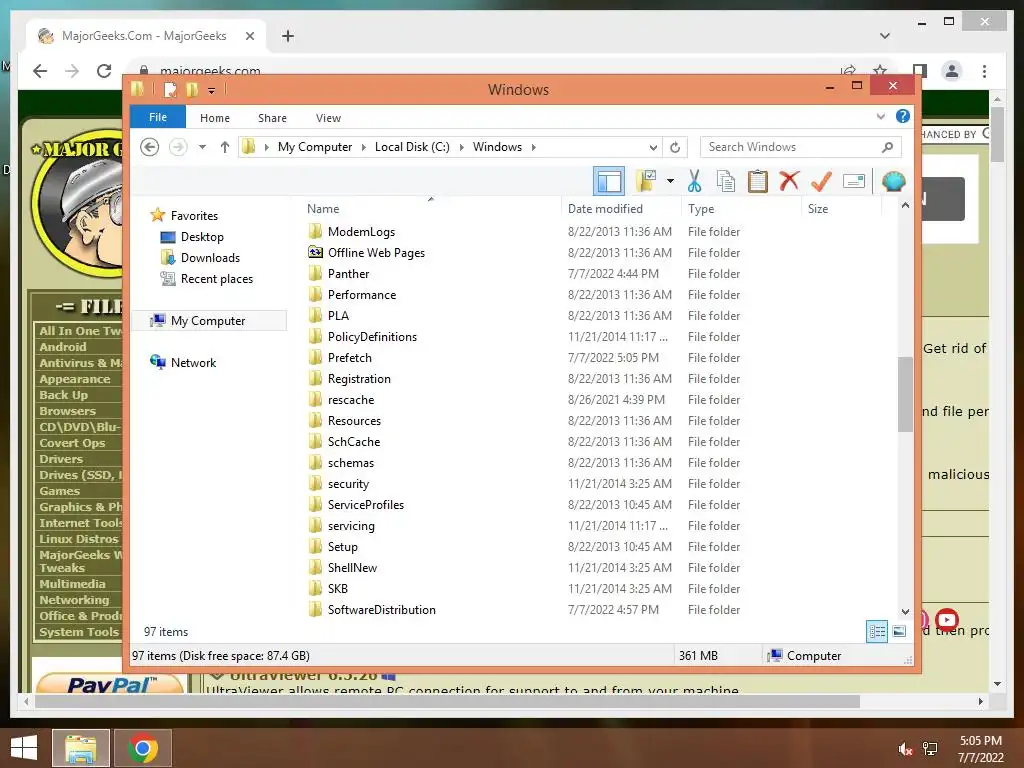Select the PolicyDefinitions folder

coord(372,337)
